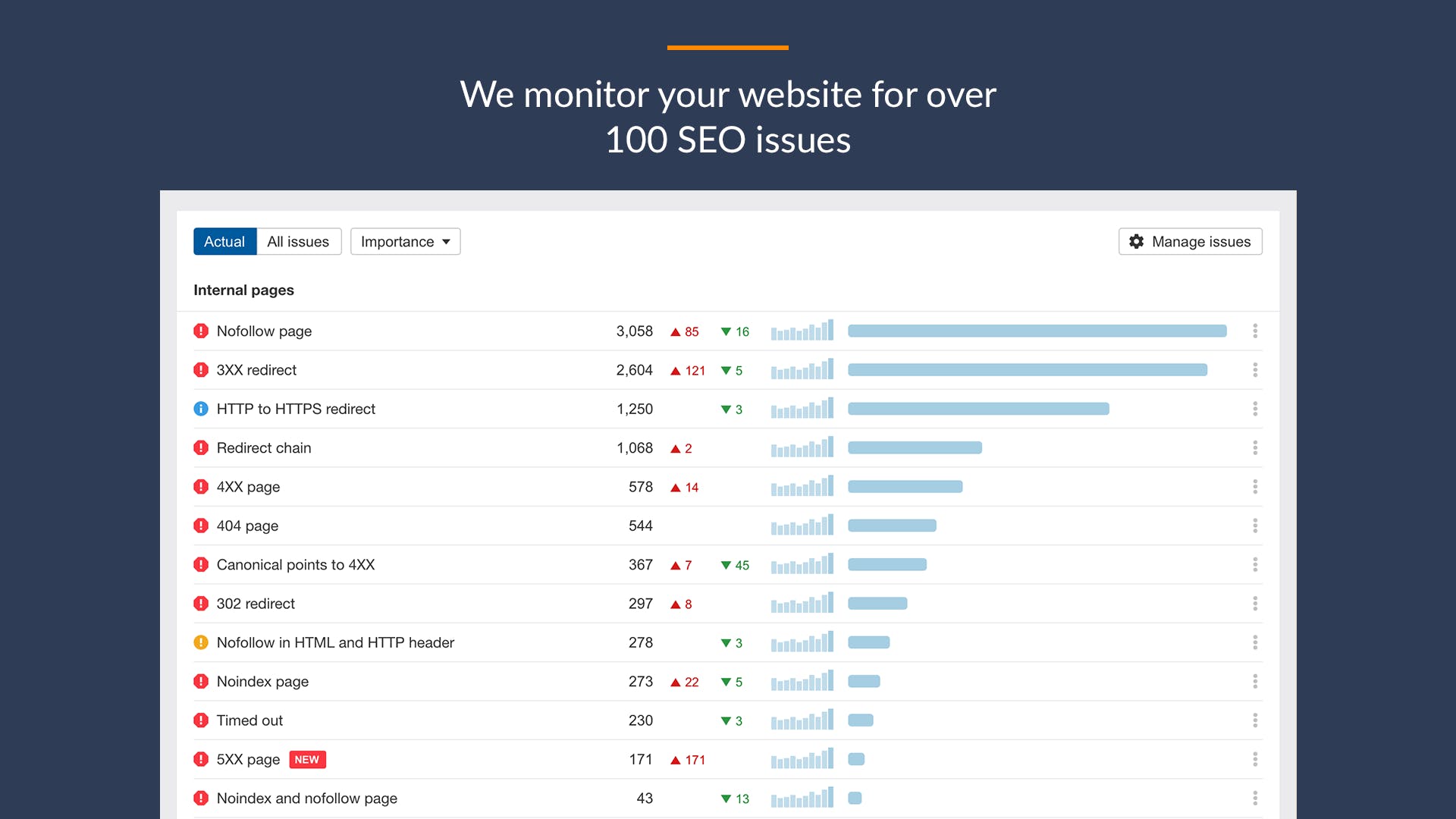
Task: Click the NEW badge on 5XX page
Action: pyautogui.click(x=307, y=759)
